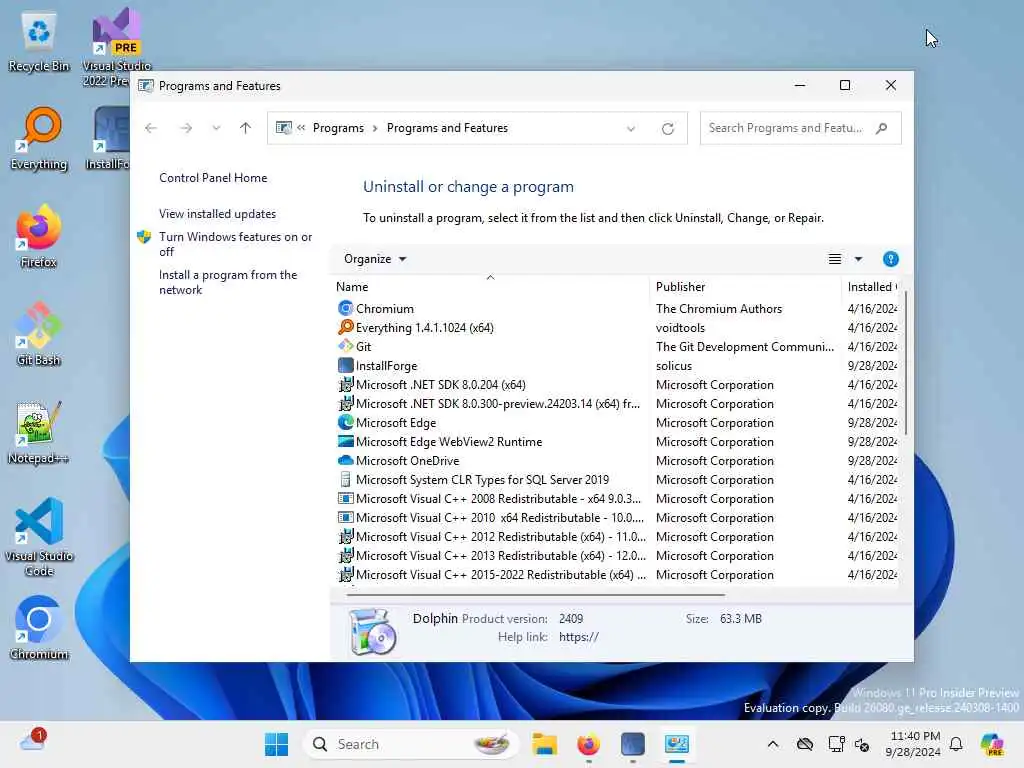Screen dimensions: 1024x768
Task: Sort by the Installed On column header
Action: pos(872,287)
